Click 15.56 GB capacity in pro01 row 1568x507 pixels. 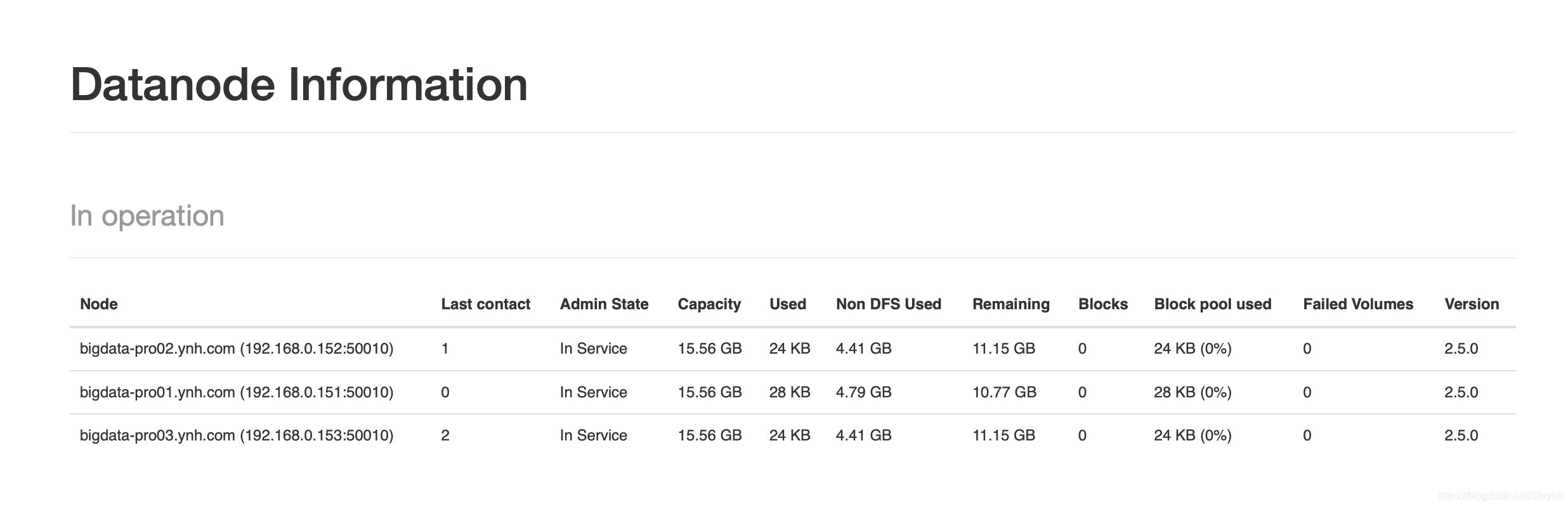pos(710,392)
